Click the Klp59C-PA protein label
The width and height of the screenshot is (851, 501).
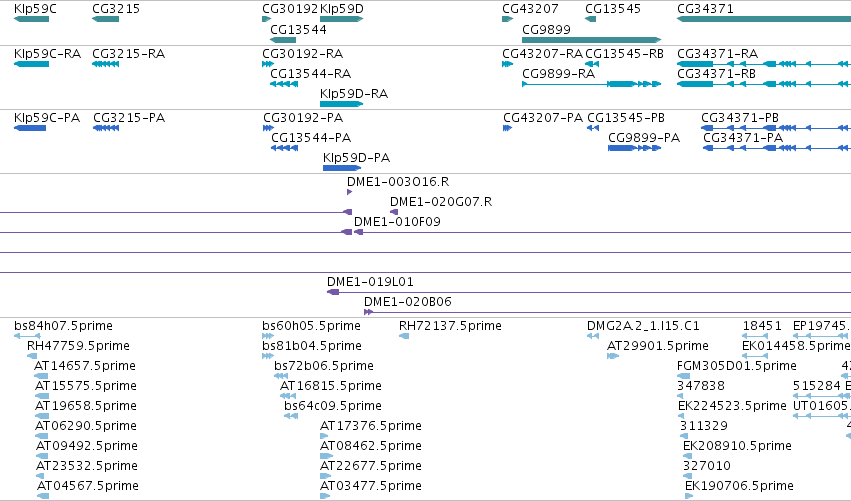click(47, 118)
